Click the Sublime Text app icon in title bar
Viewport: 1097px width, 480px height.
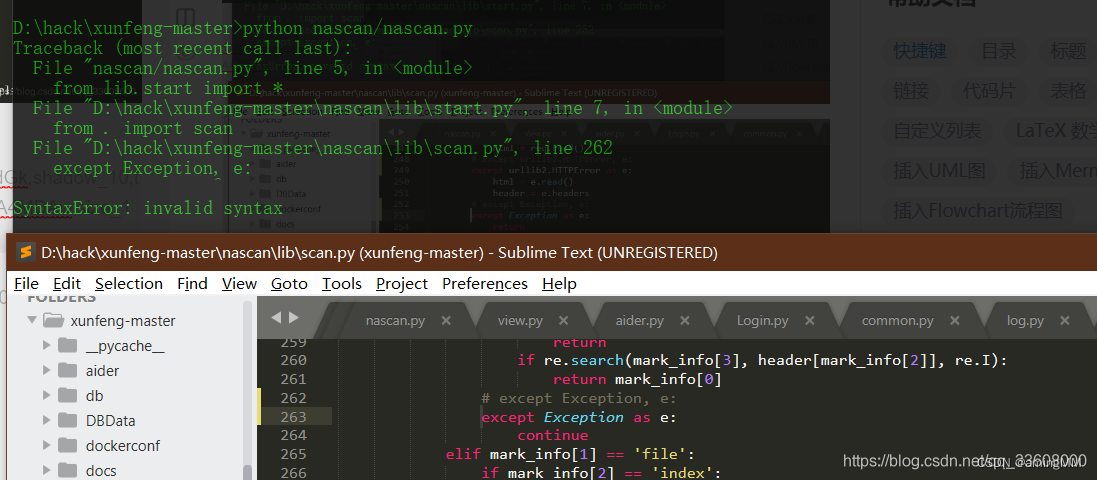pyautogui.click(x=26, y=253)
